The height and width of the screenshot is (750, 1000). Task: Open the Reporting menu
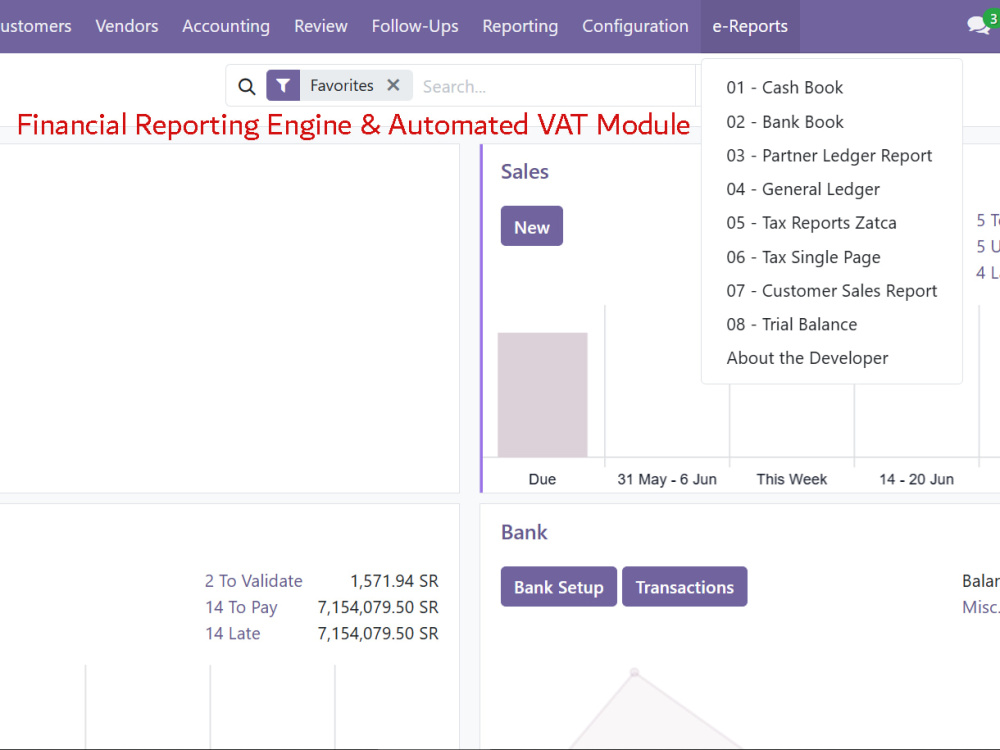(x=520, y=26)
